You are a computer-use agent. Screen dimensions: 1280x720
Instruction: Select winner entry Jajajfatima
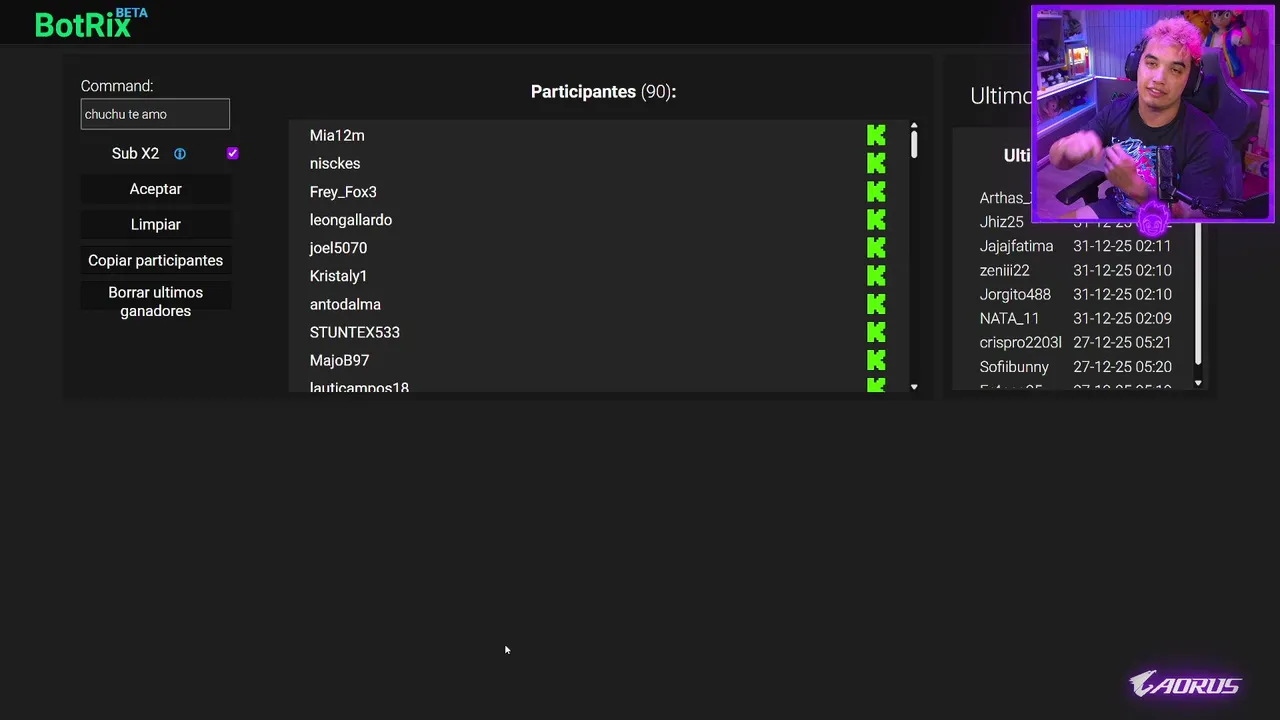click(1016, 246)
